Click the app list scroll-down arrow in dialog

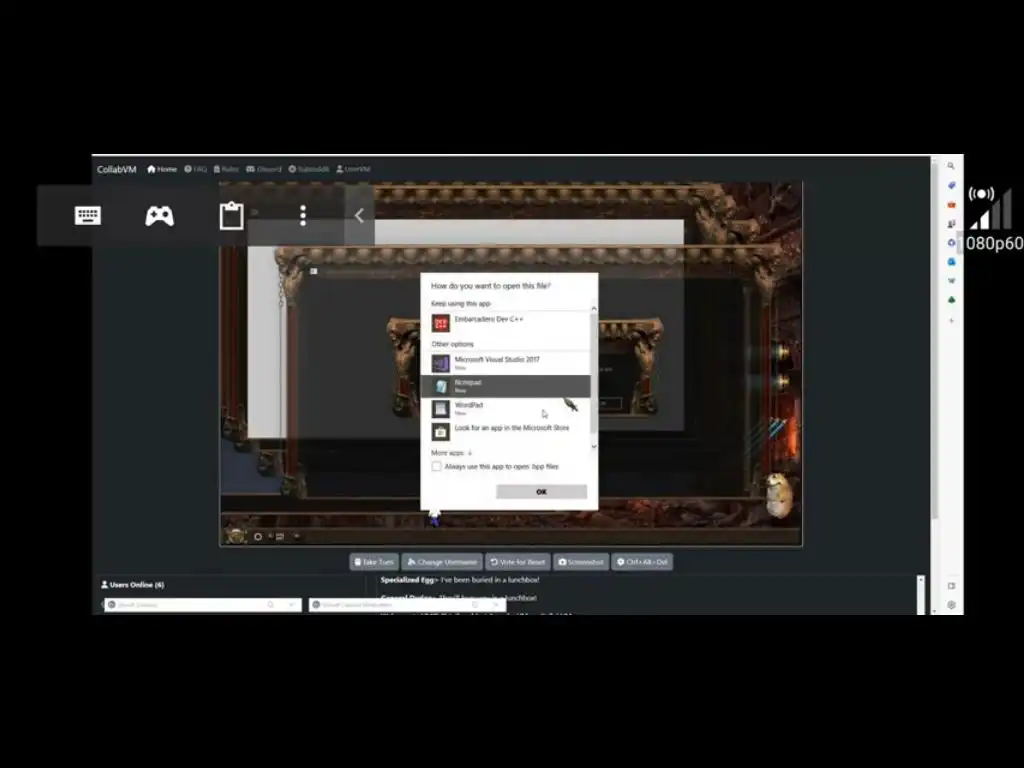coord(594,446)
